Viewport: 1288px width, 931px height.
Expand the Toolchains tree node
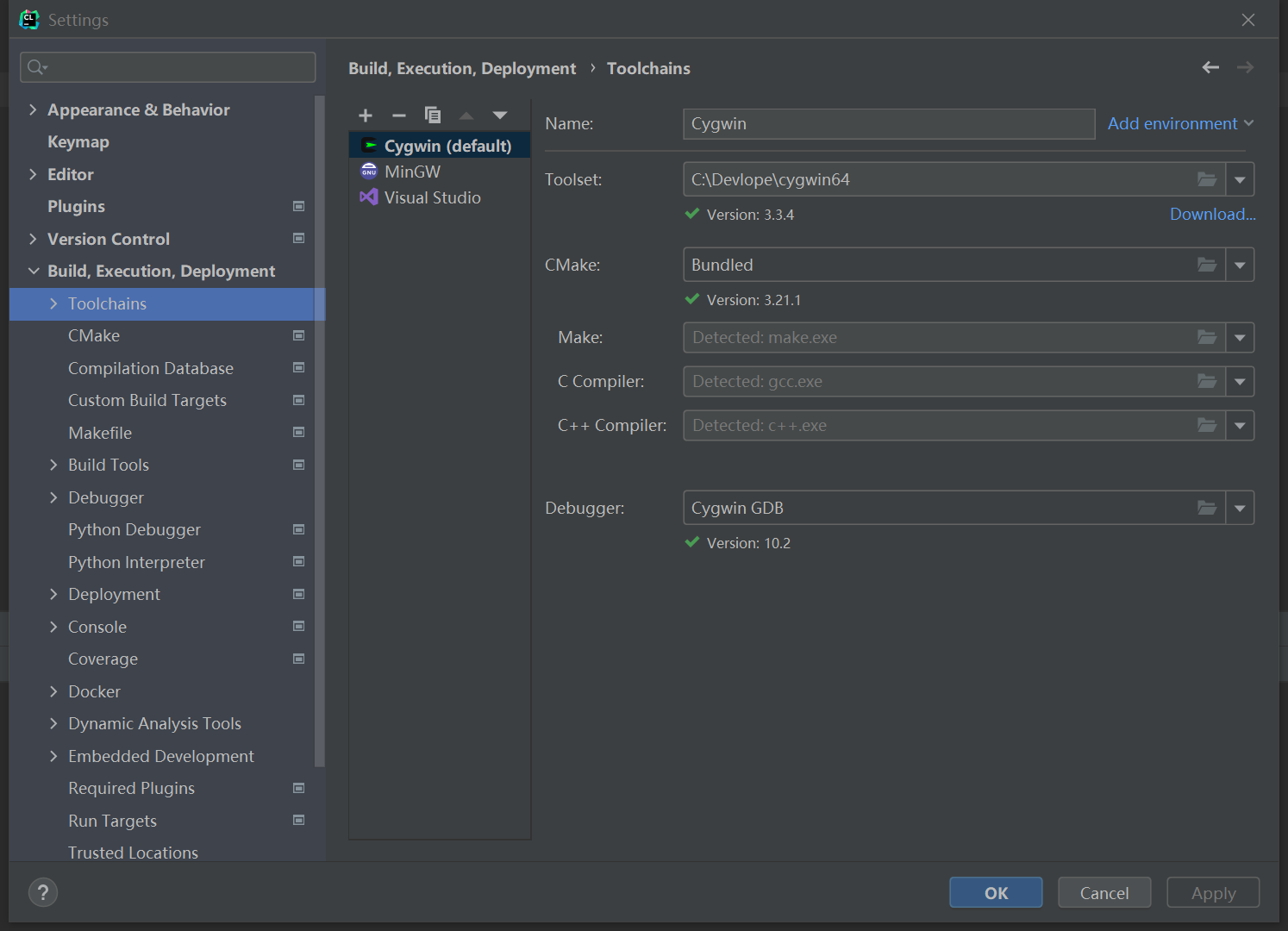click(x=53, y=303)
